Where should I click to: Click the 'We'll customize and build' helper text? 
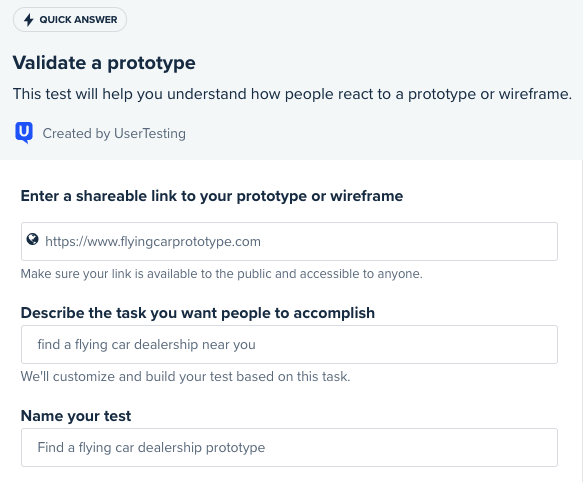(x=186, y=377)
